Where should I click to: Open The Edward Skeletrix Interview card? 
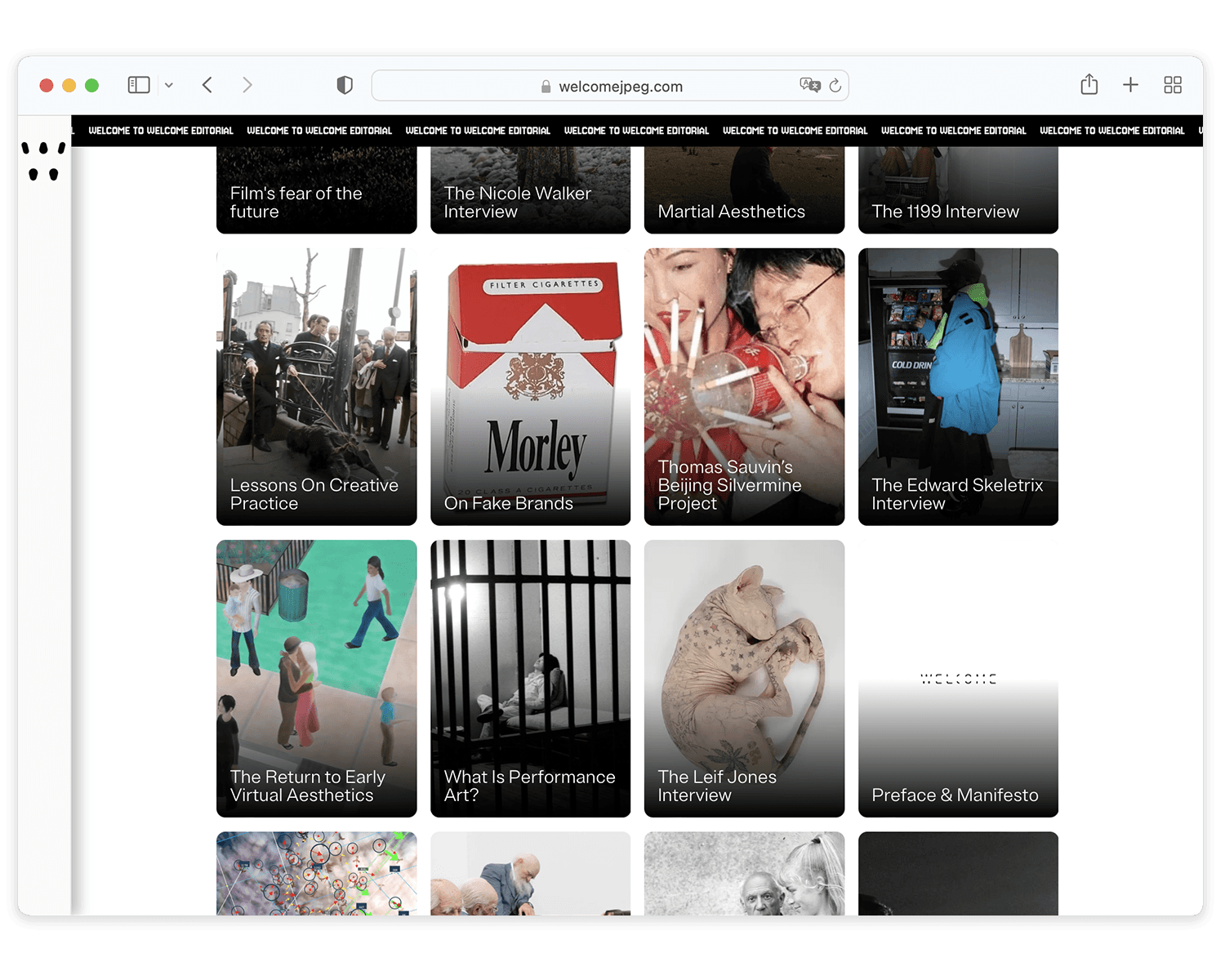(x=959, y=387)
